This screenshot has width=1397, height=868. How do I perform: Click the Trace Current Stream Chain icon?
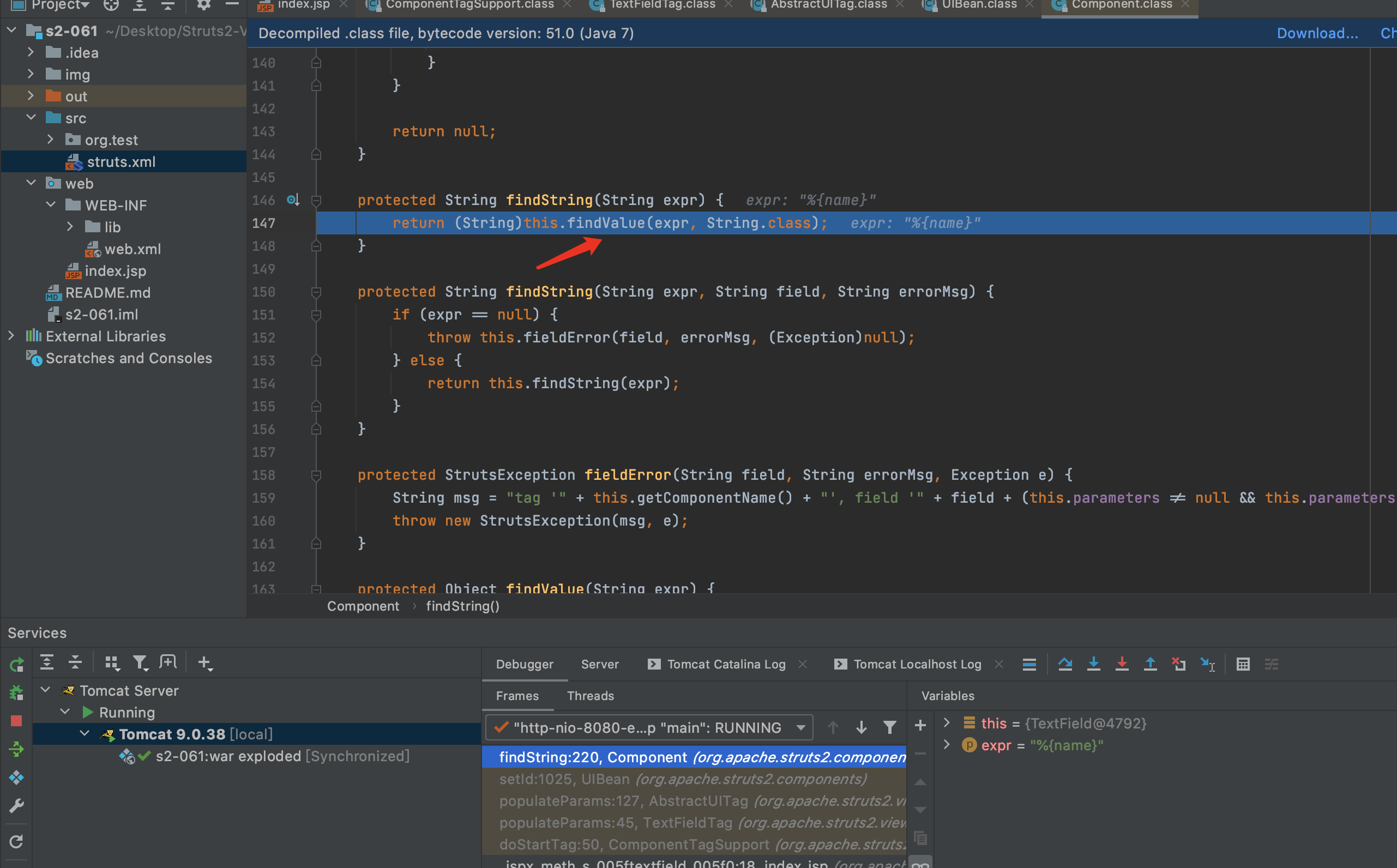1271,664
